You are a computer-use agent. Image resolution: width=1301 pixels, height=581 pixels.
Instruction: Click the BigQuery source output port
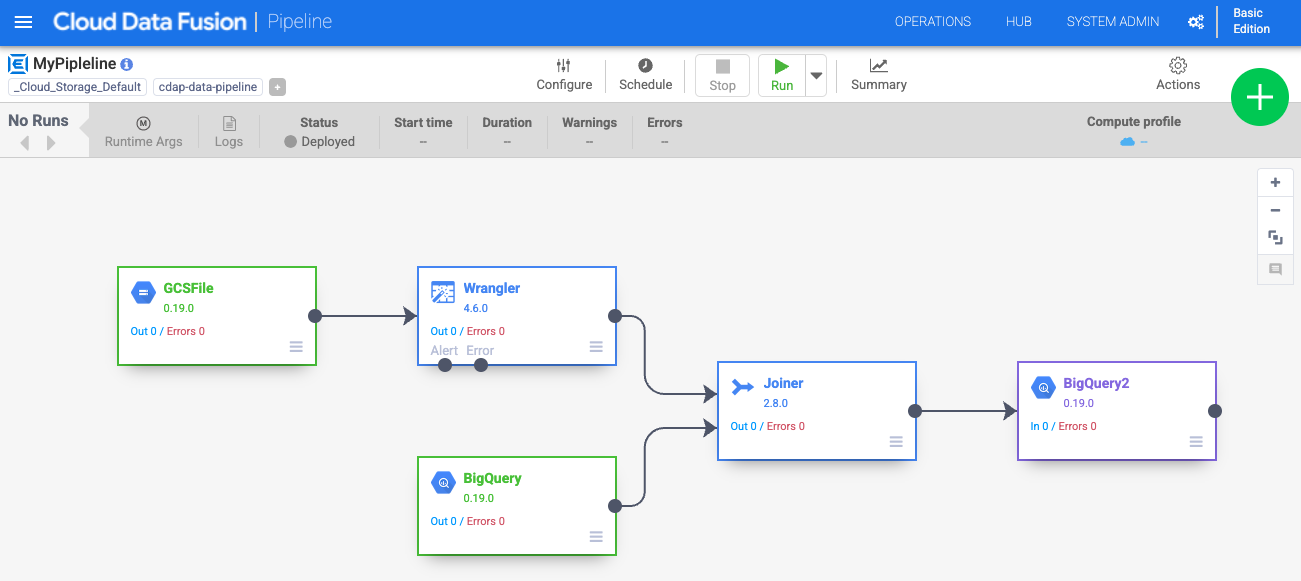(x=615, y=506)
